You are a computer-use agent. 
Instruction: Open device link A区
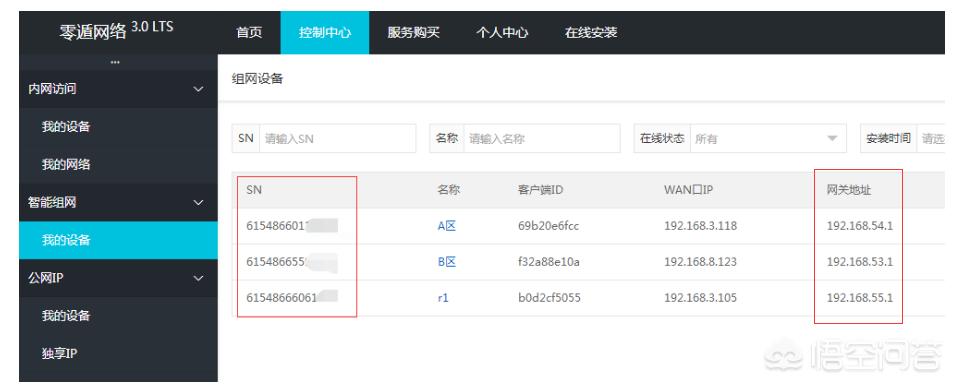pyautogui.click(x=446, y=226)
